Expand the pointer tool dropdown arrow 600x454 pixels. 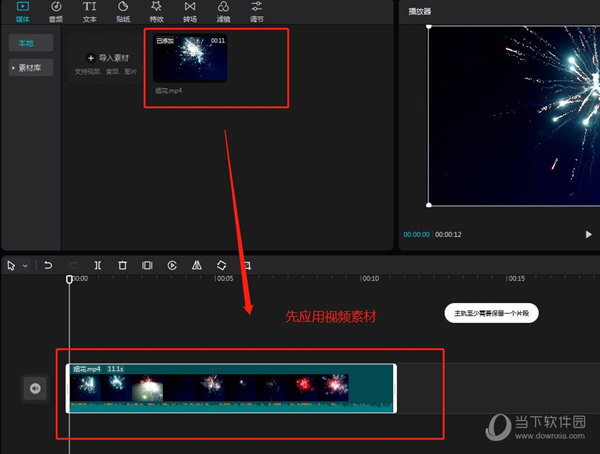(25, 266)
